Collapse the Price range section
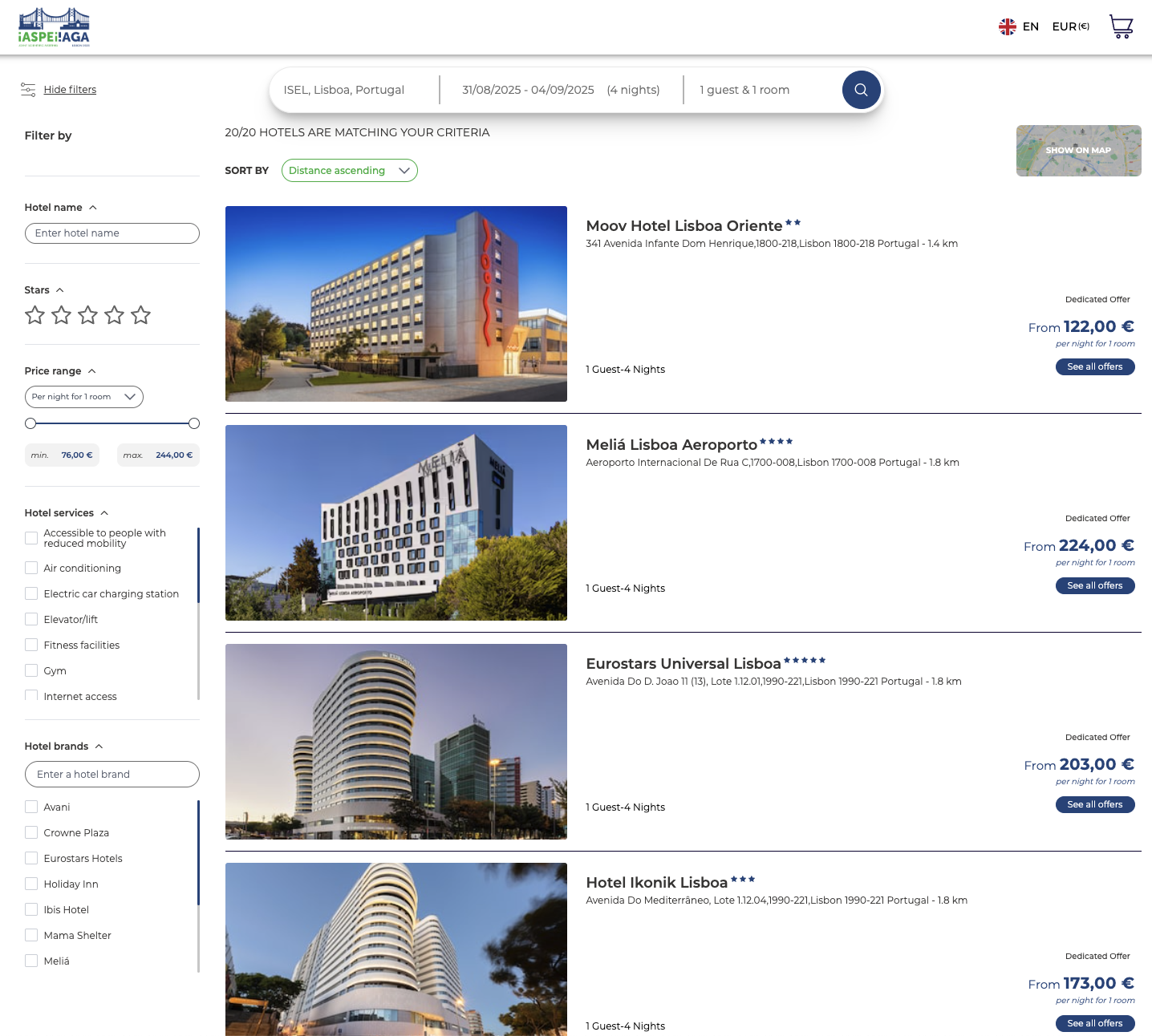The height and width of the screenshot is (1036, 1152). (92, 371)
